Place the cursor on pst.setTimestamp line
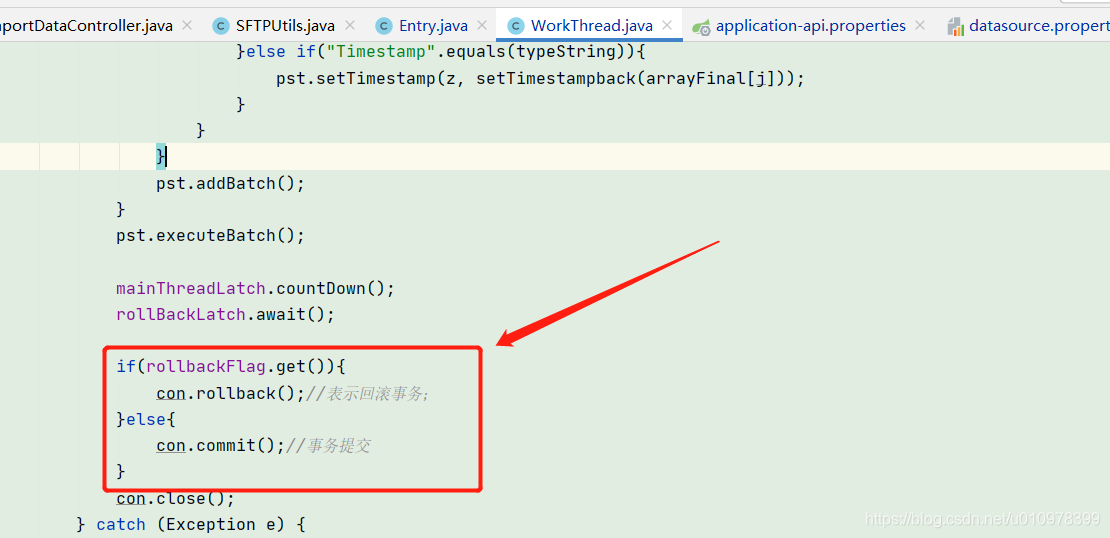This screenshot has height=538, width=1110. pyautogui.click(x=540, y=79)
